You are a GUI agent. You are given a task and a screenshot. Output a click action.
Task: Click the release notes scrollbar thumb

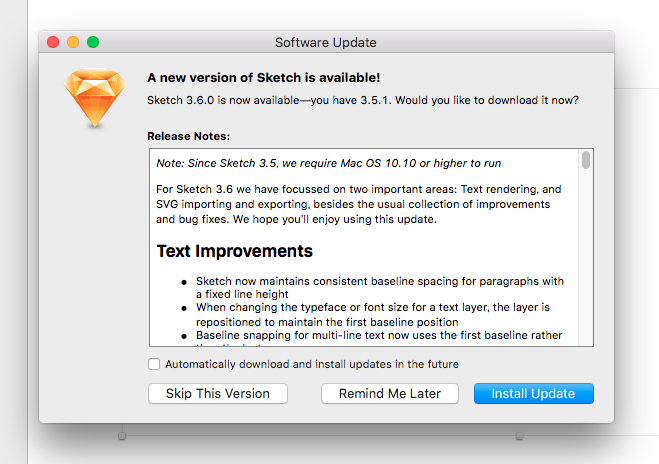click(x=586, y=160)
